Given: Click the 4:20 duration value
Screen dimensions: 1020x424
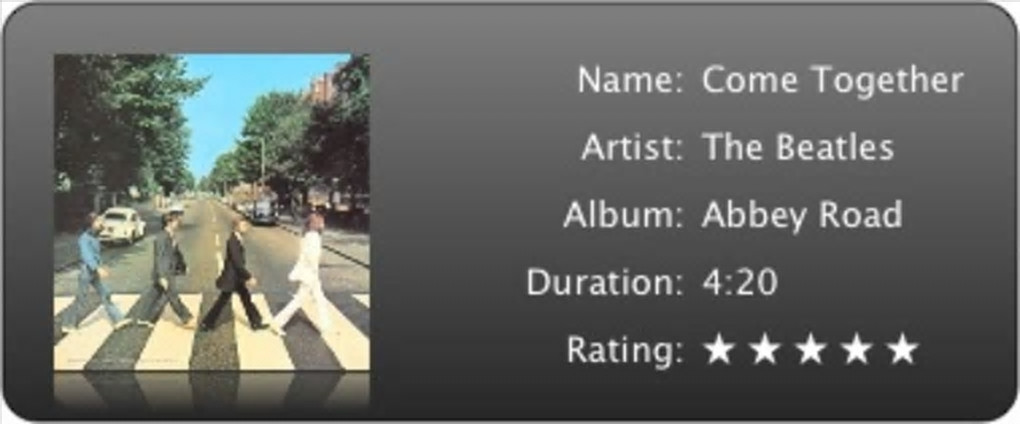Looking at the screenshot, I should pos(740,283).
